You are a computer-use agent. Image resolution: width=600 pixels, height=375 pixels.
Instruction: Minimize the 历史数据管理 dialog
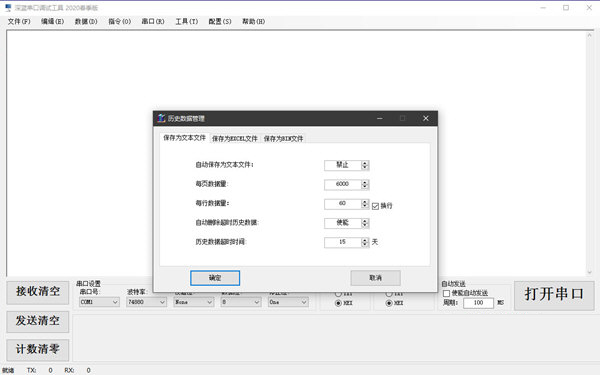[380, 118]
